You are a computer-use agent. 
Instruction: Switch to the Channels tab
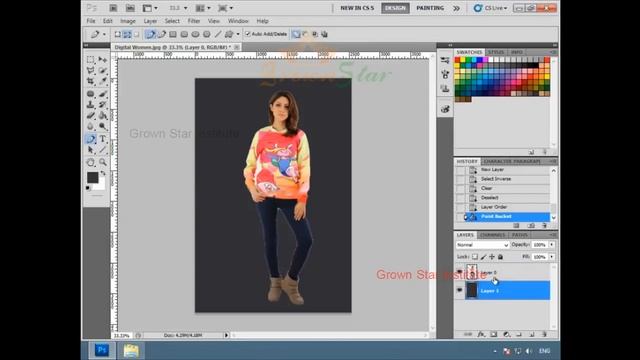pyautogui.click(x=492, y=235)
